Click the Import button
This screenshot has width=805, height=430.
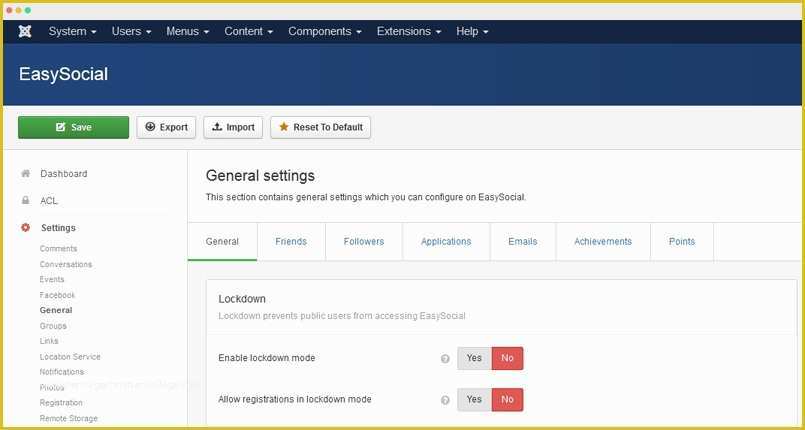(x=233, y=127)
